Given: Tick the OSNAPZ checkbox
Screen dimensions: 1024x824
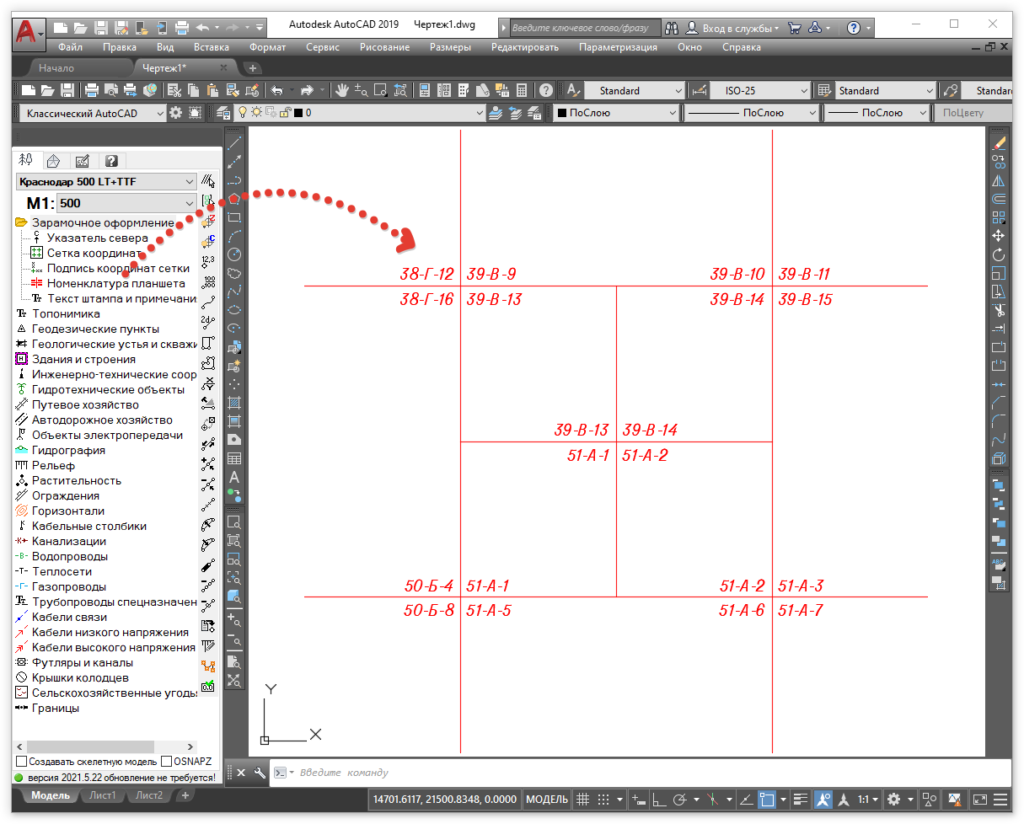Looking at the screenshot, I should pos(167,762).
